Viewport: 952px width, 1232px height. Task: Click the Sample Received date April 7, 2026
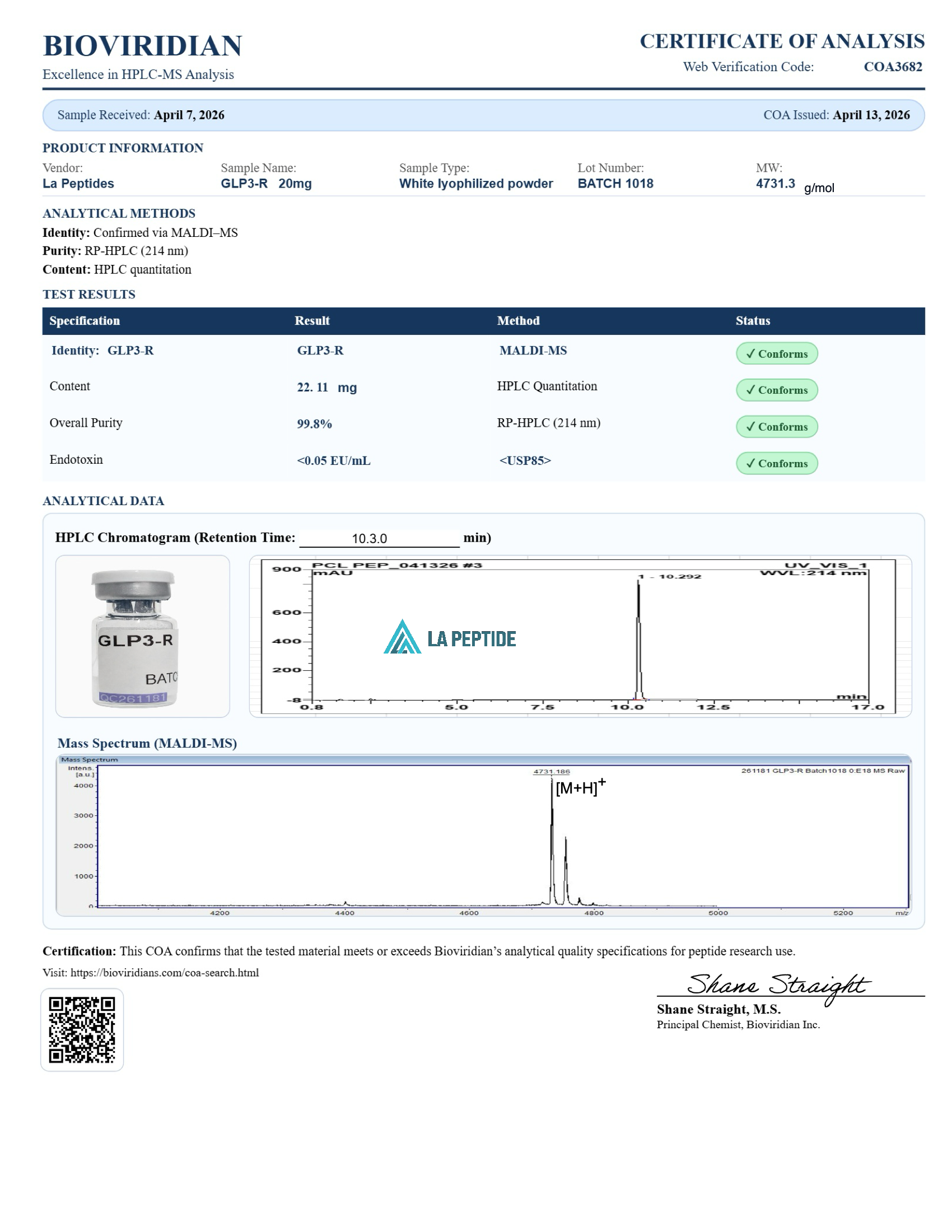(x=189, y=115)
